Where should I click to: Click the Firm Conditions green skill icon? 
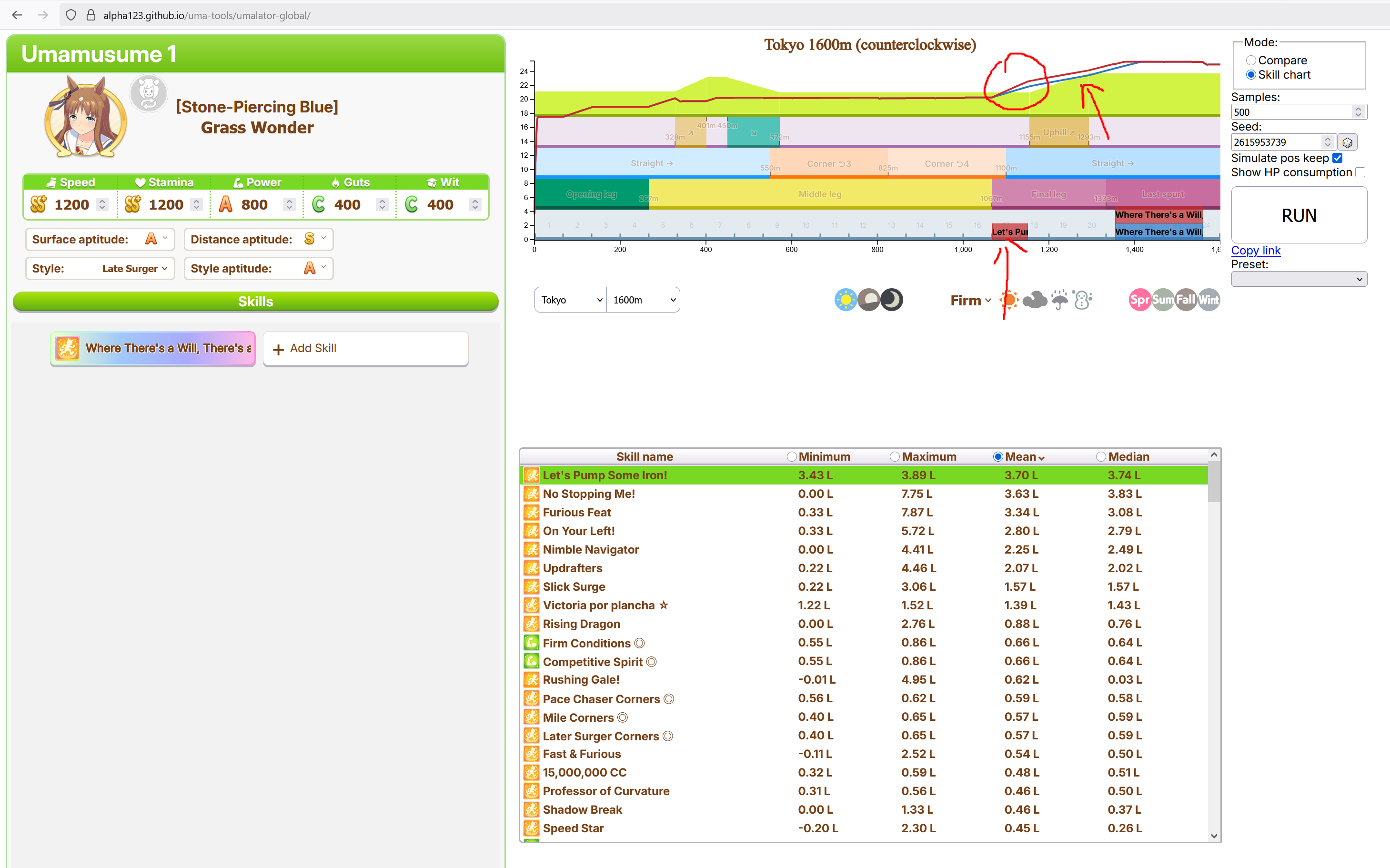point(532,642)
